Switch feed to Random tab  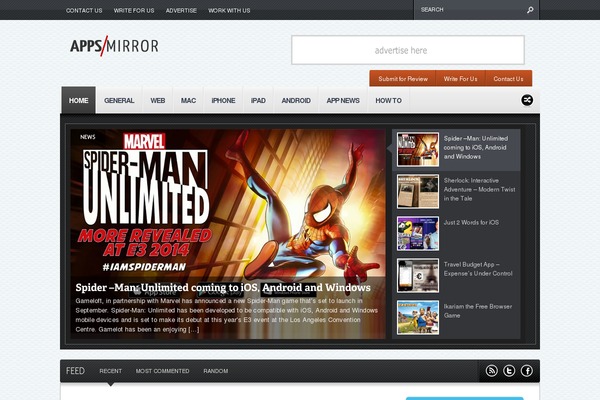click(216, 371)
